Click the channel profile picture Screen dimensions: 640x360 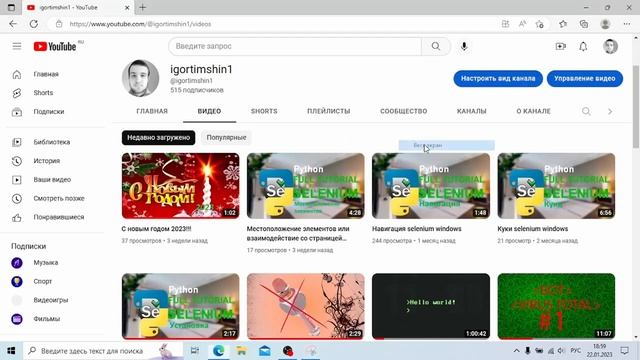coord(140,78)
